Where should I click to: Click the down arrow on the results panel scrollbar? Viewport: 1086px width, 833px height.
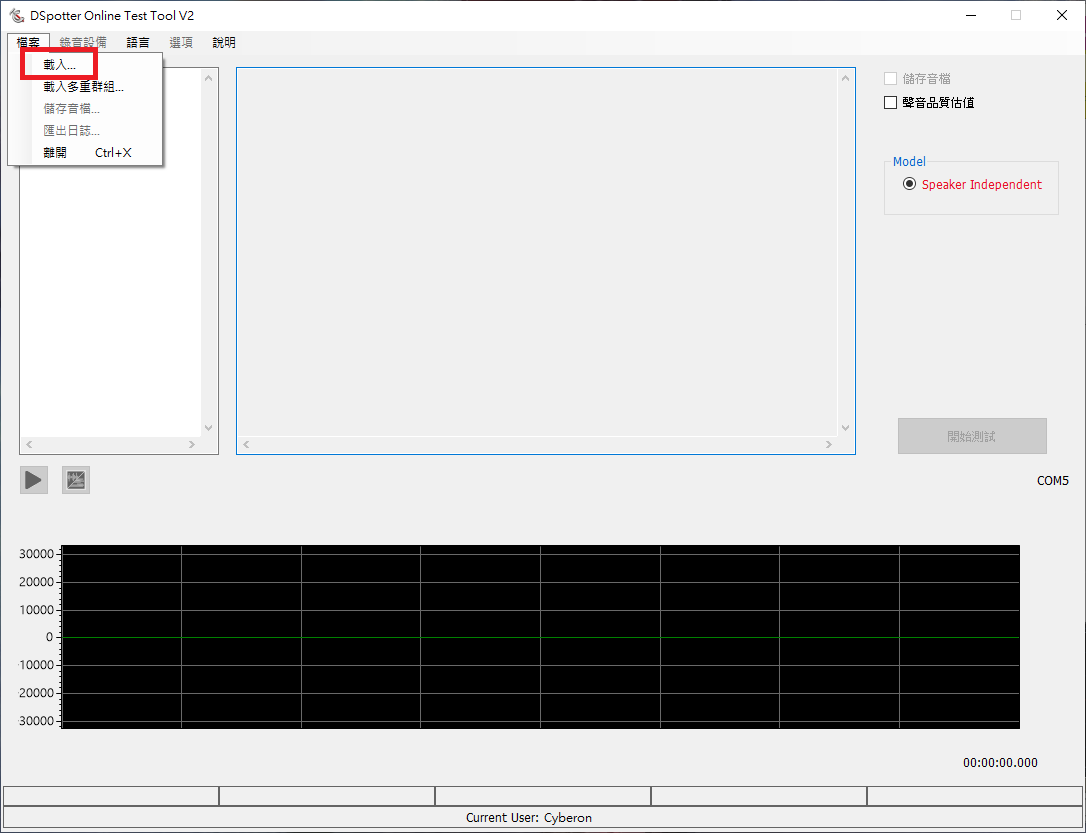[x=845, y=427]
